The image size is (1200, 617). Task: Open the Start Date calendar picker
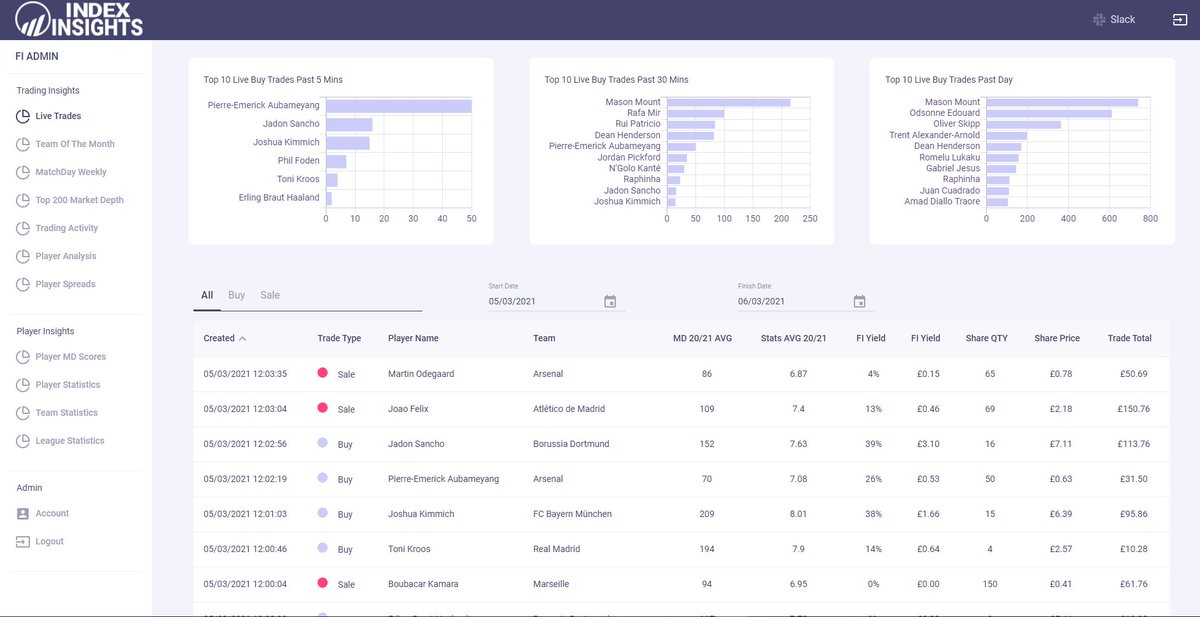610,299
